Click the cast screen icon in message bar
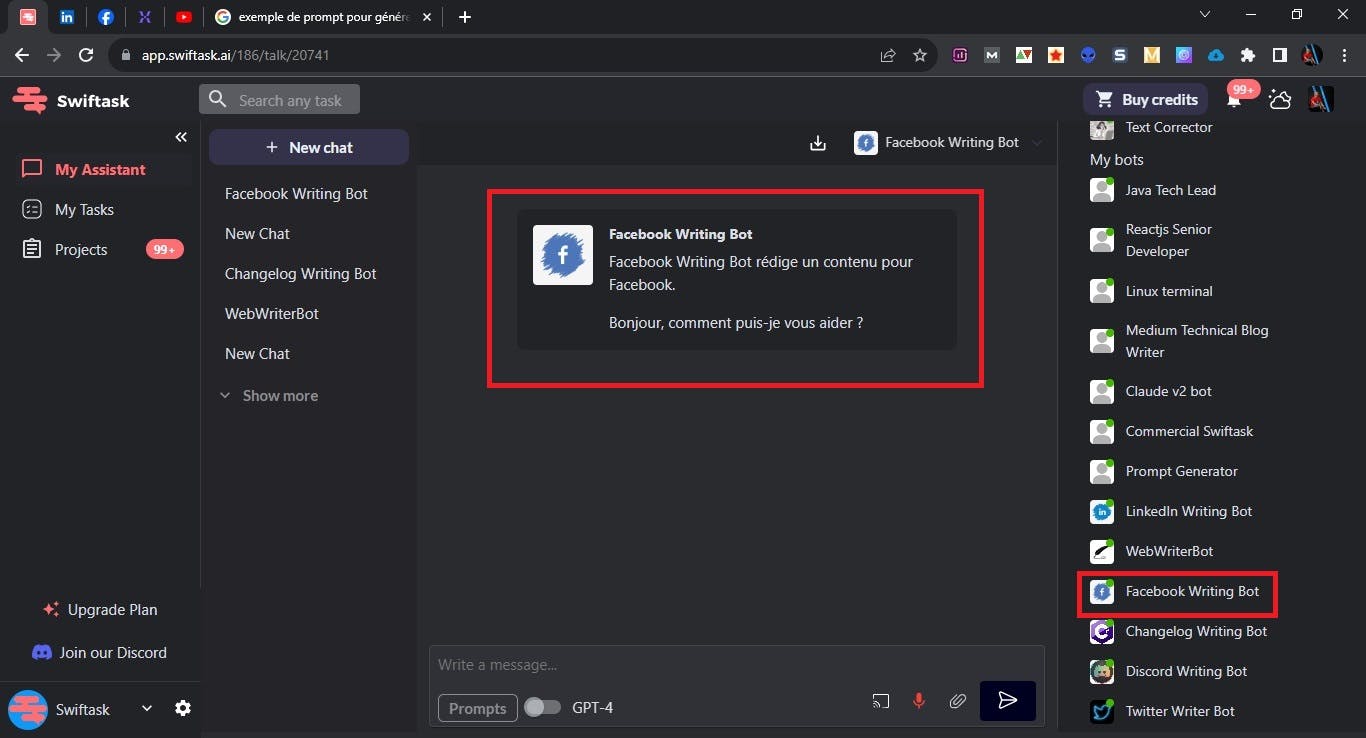The width and height of the screenshot is (1366, 738). pos(881,701)
